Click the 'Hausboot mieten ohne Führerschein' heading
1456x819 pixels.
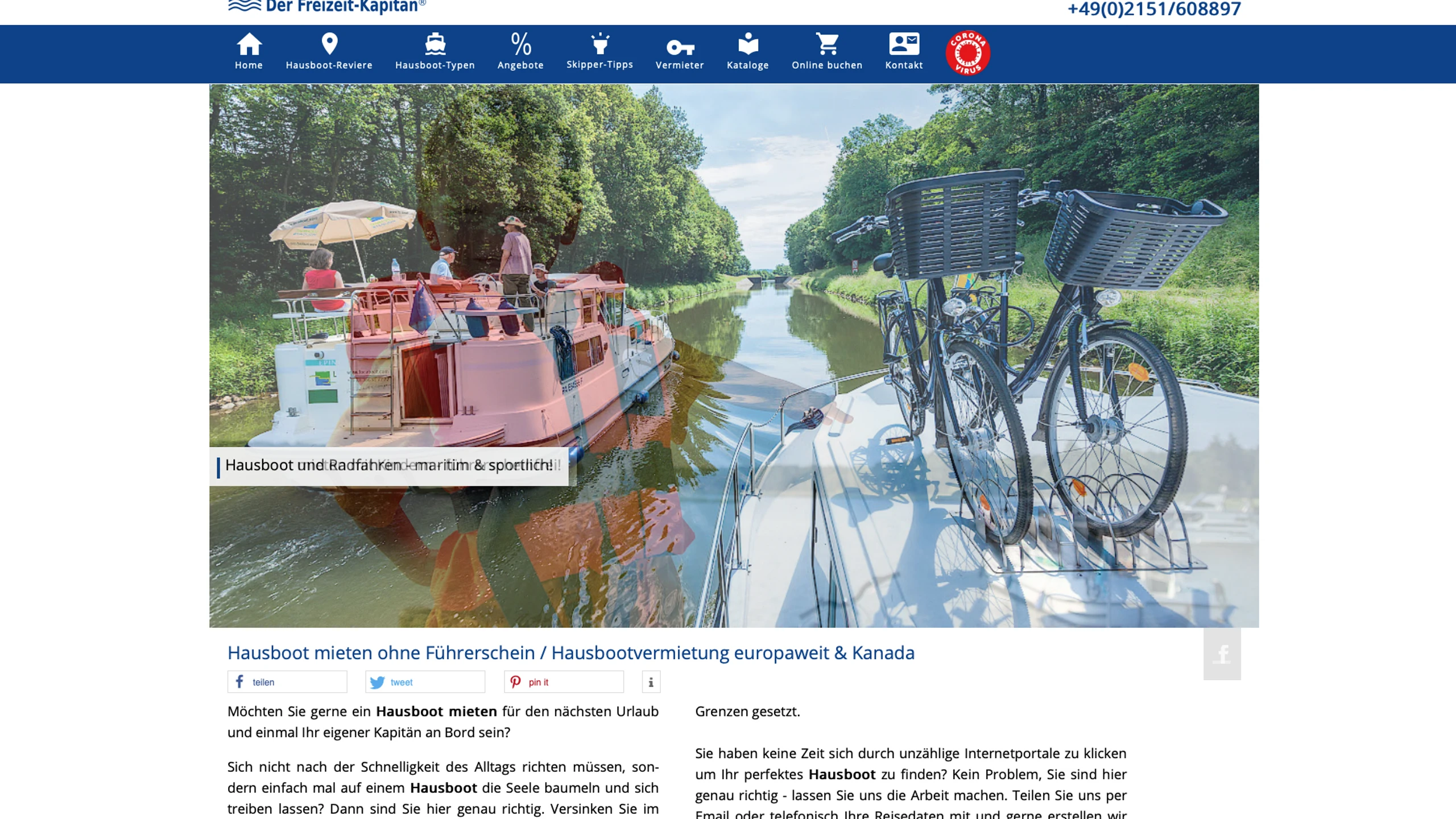[570, 652]
